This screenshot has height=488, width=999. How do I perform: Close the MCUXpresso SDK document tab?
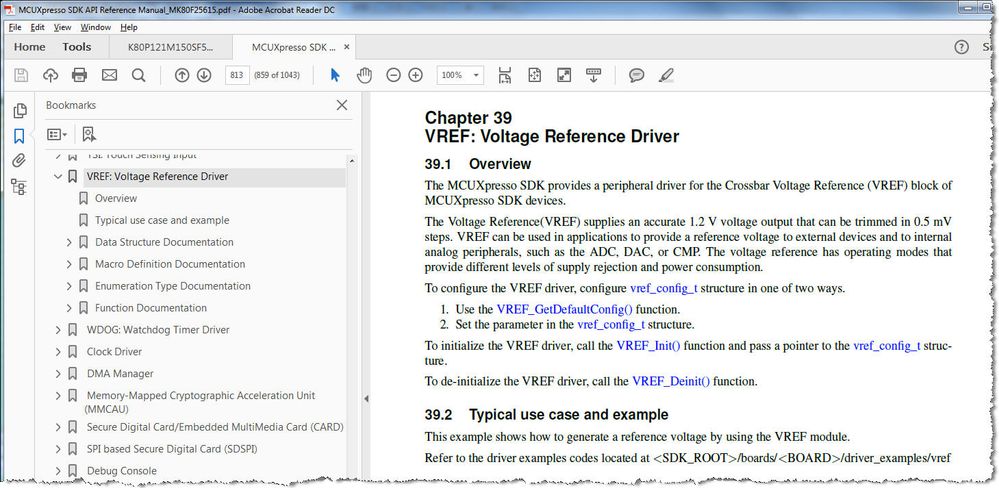(347, 47)
